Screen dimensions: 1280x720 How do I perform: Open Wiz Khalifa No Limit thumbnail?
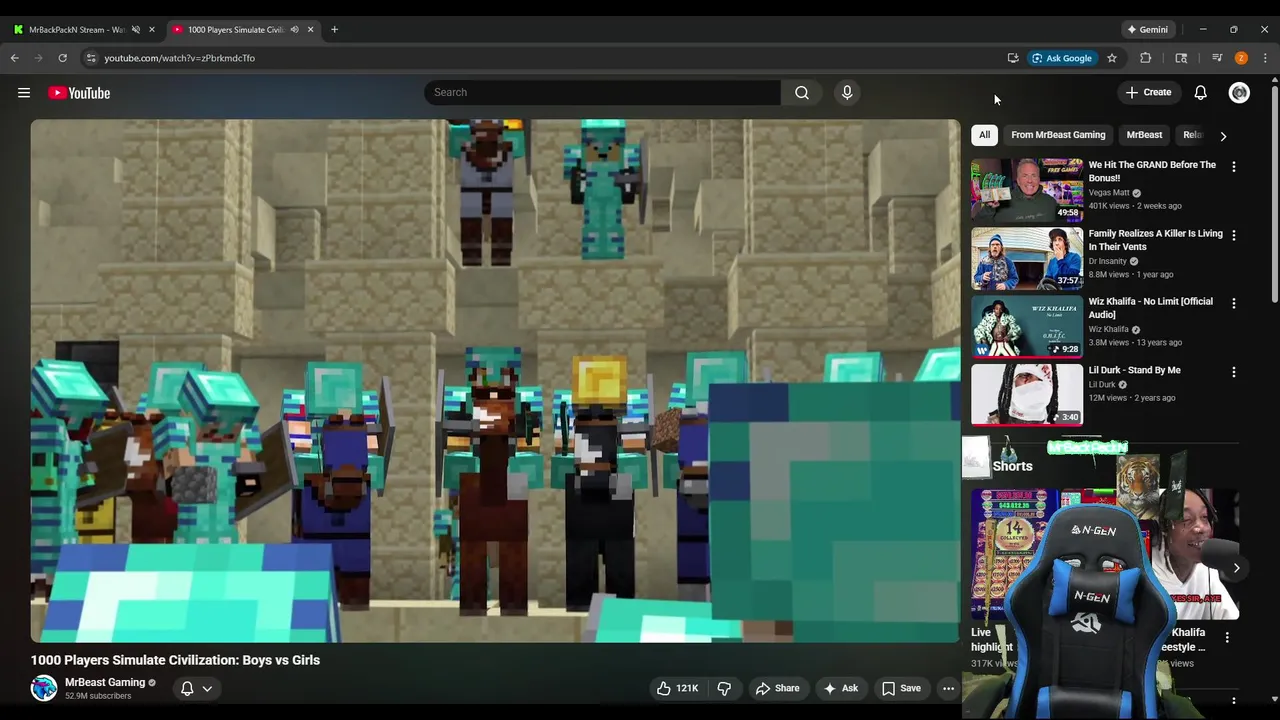coord(1027,326)
